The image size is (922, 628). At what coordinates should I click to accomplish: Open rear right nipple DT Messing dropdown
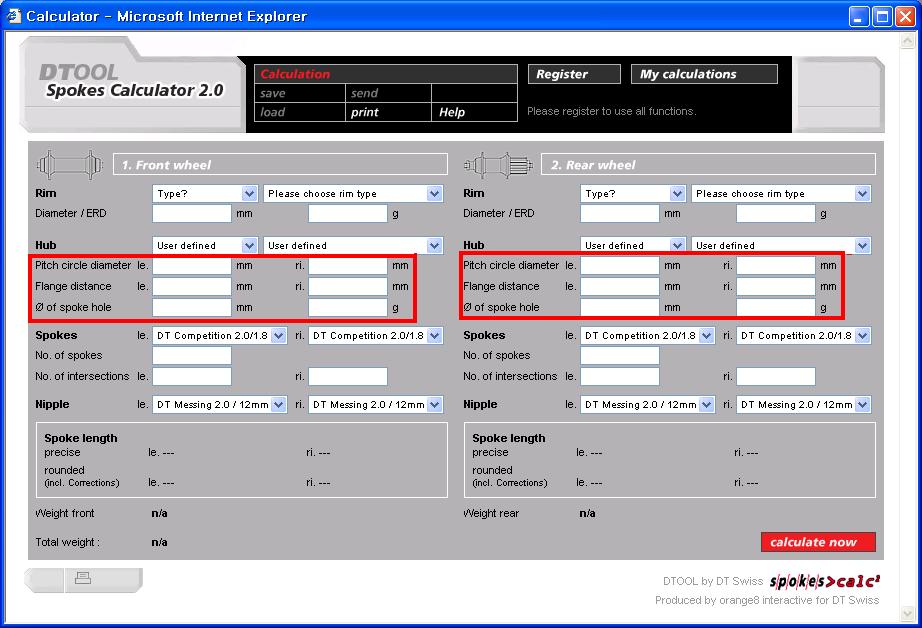(x=804, y=405)
